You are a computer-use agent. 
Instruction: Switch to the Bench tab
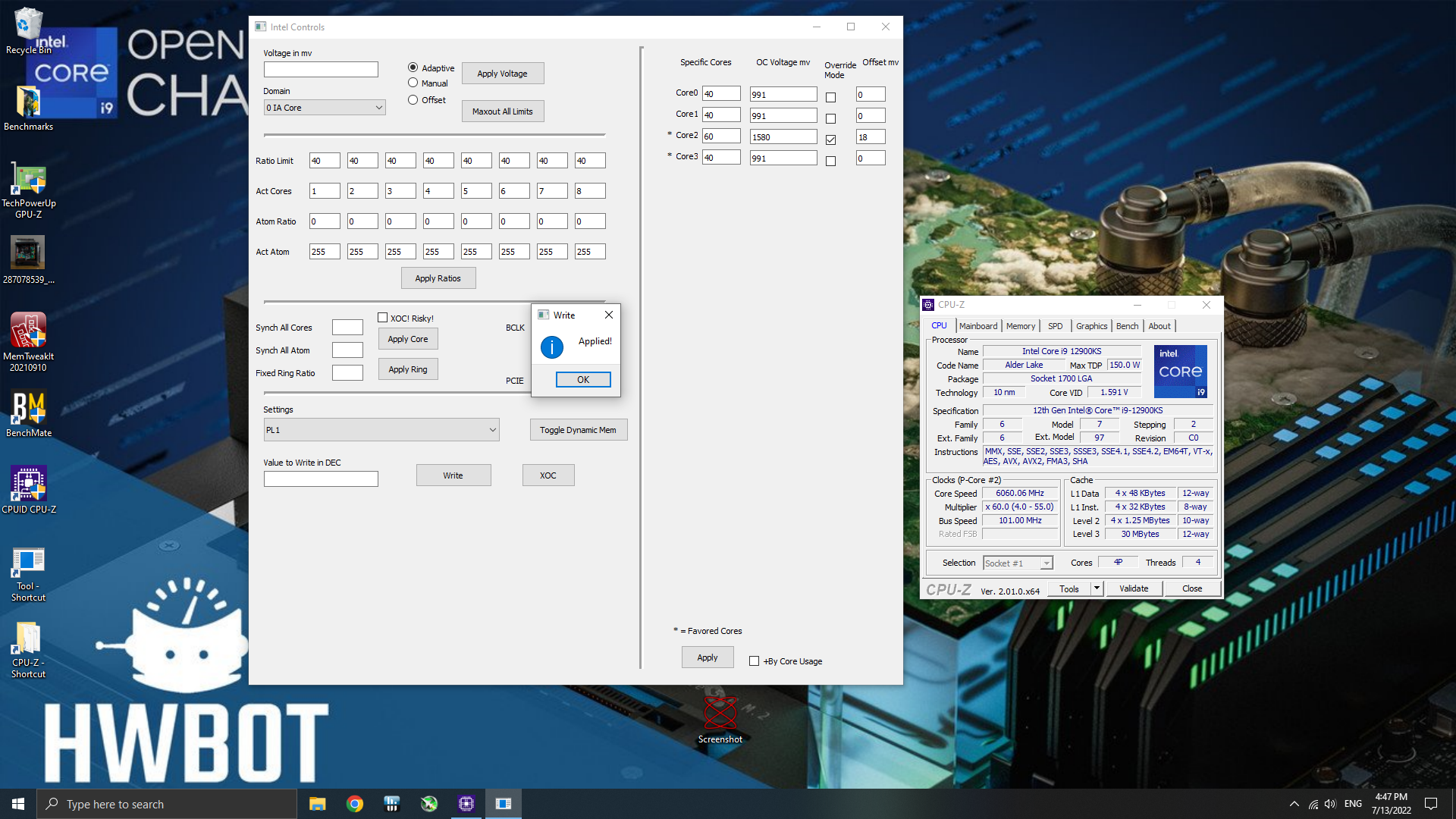pyautogui.click(x=1128, y=326)
